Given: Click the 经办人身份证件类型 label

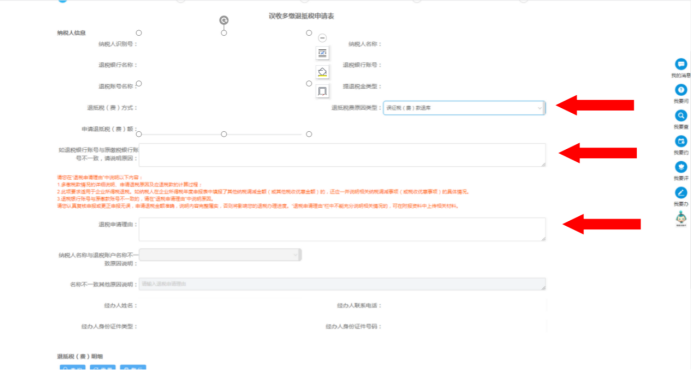Looking at the screenshot, I should (x=109, y=327).
